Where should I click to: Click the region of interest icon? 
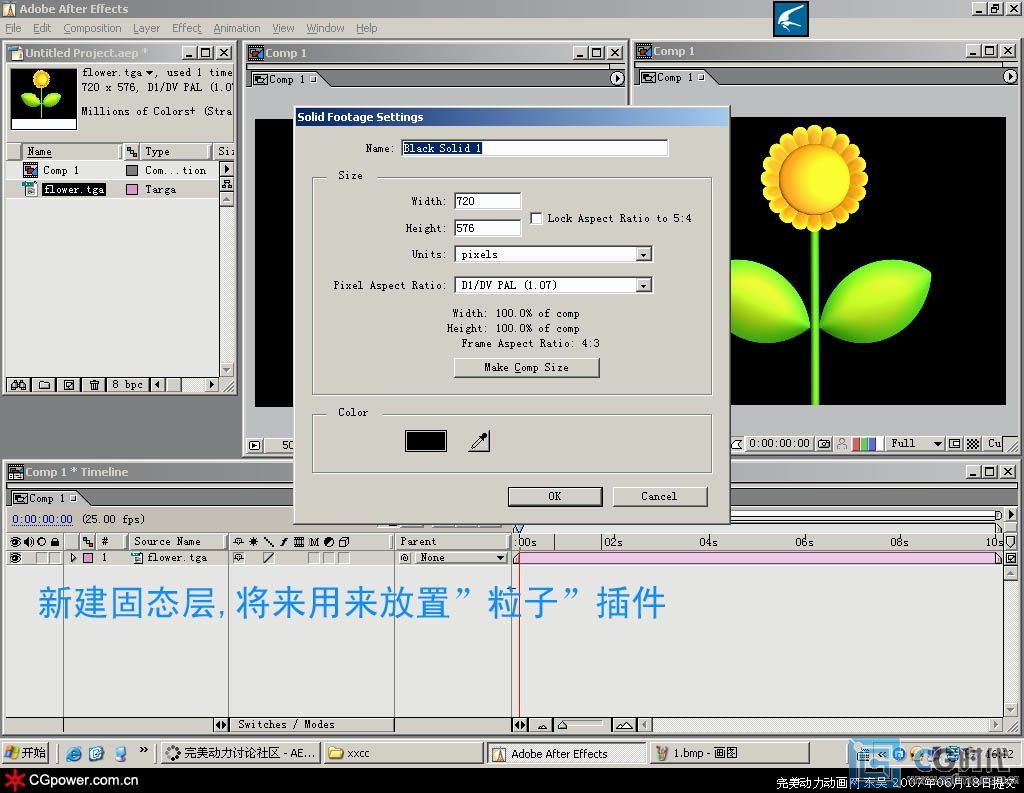pos(954,444)
